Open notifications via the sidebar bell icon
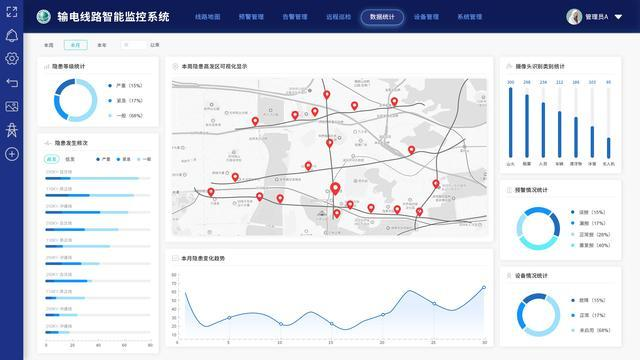Viewport: 640px width, 360px height. [12, 36]
